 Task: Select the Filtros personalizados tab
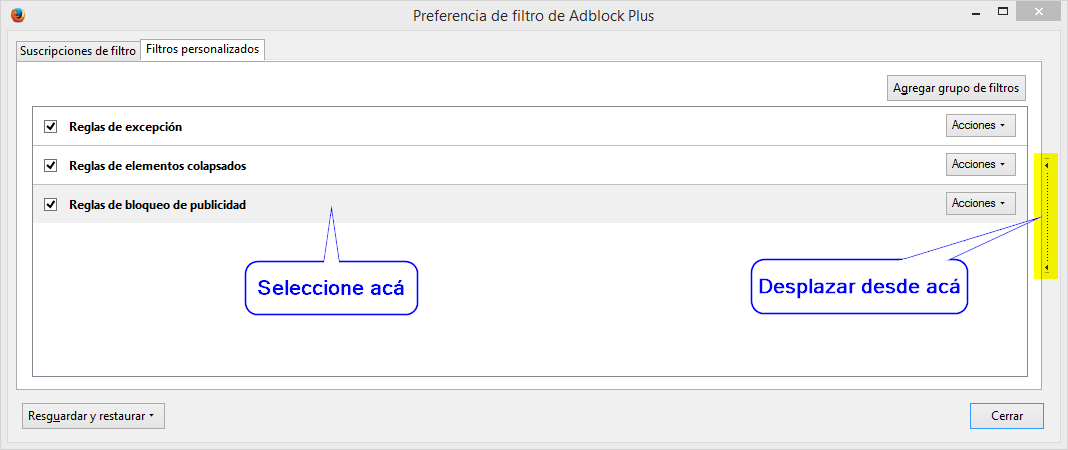(x=202, y=50)
